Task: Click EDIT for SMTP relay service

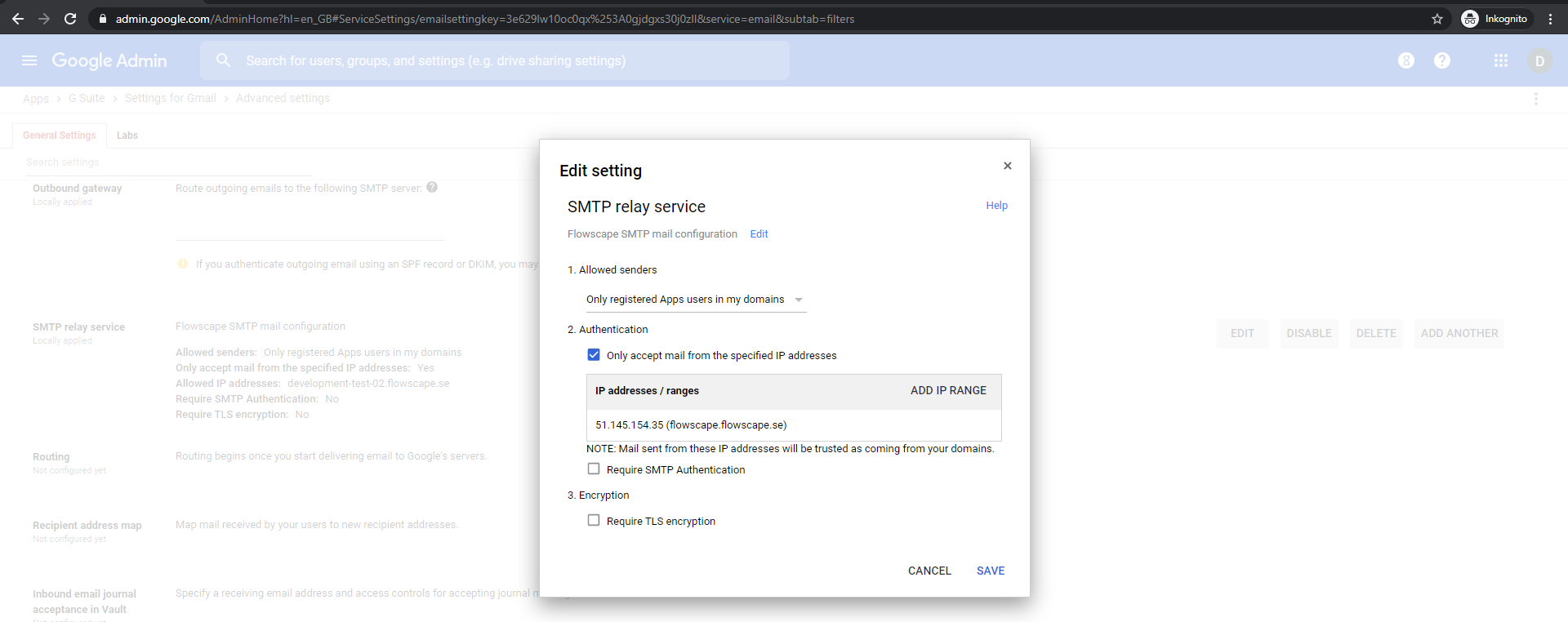Action: pos(1242,333)
